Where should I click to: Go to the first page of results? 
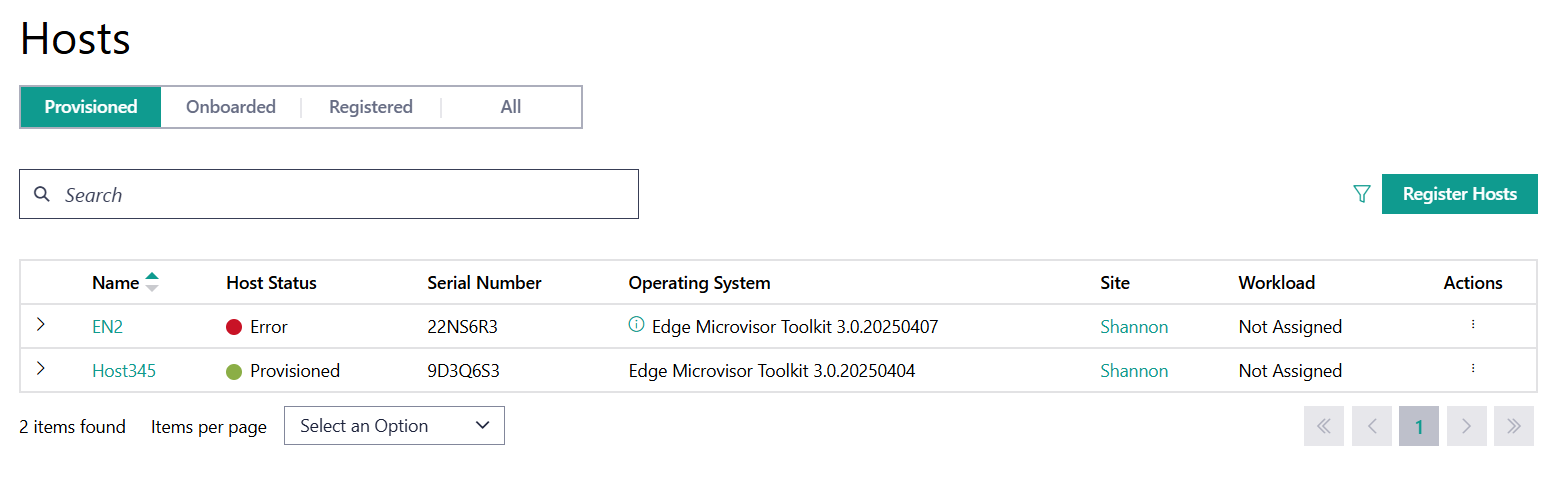click(x=1324, y=426)
